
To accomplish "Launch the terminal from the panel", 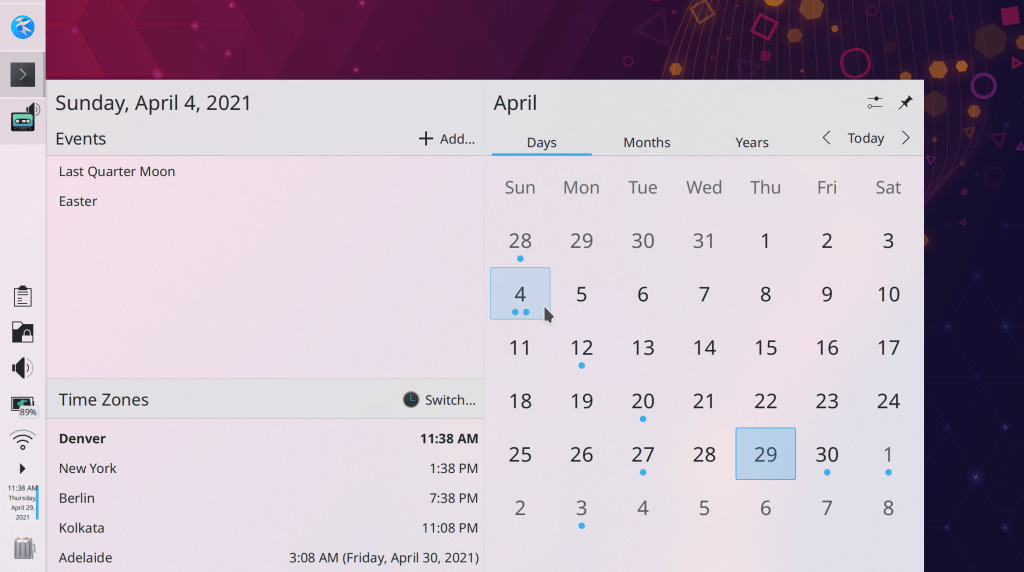I will point(22,74).
